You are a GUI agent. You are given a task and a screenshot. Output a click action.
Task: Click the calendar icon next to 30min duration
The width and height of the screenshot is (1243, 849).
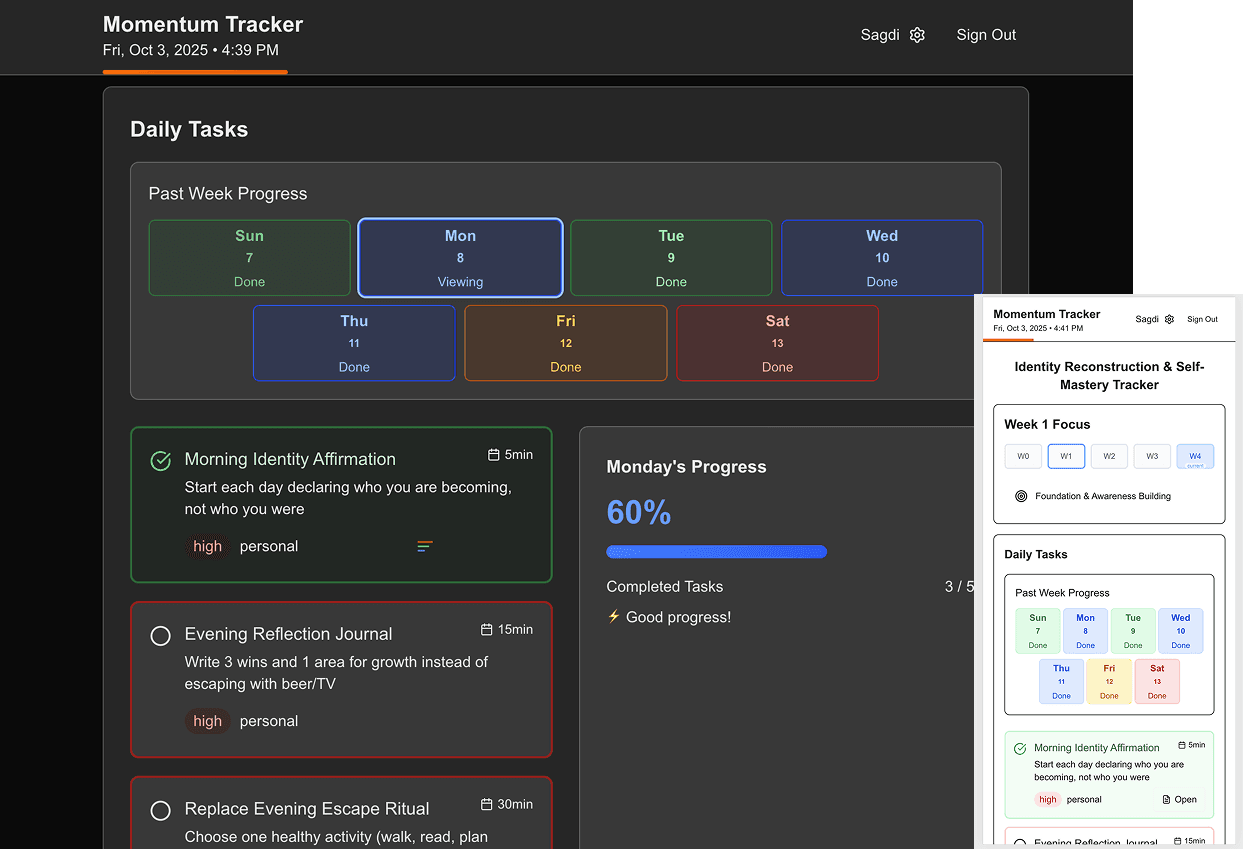(x=487, y=805)
